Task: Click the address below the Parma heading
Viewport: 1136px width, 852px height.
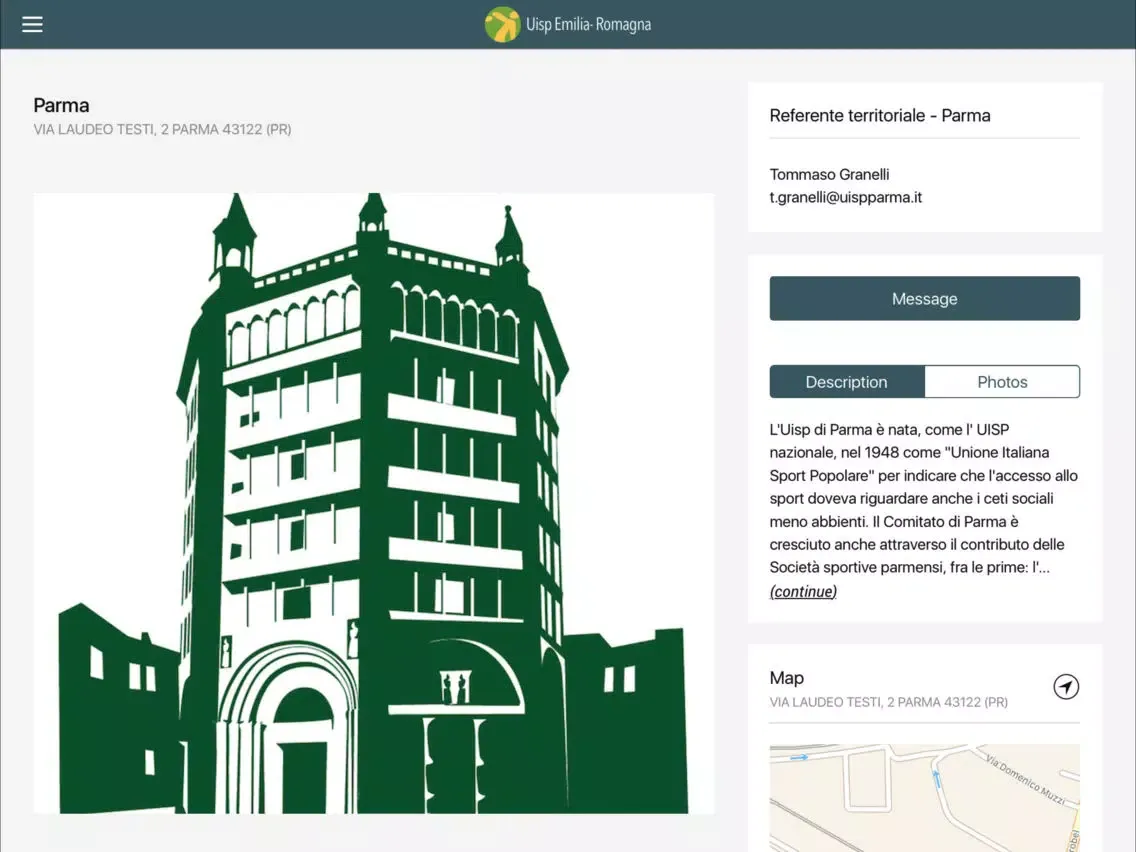Action: tap(162, 129)
